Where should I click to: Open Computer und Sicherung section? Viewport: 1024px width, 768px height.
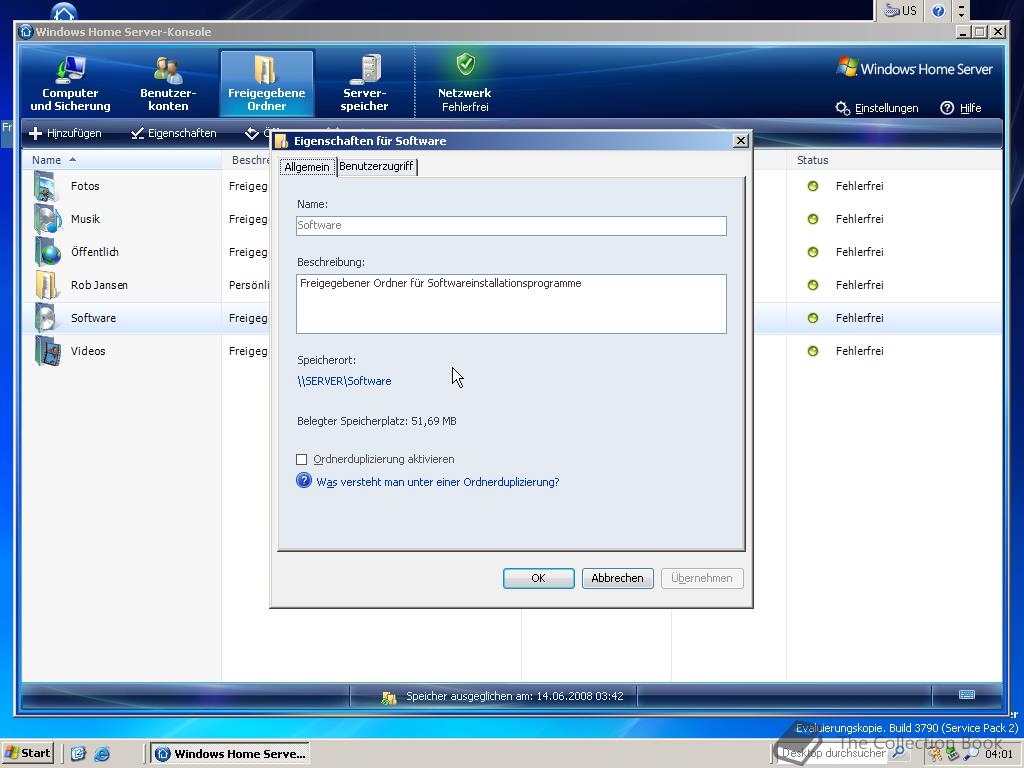(x=70, y=84)
